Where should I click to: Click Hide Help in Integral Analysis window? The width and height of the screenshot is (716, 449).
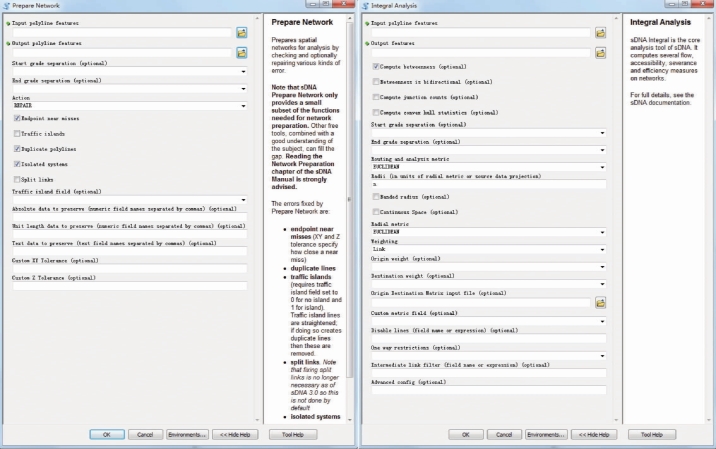click(x=594, y=434)
